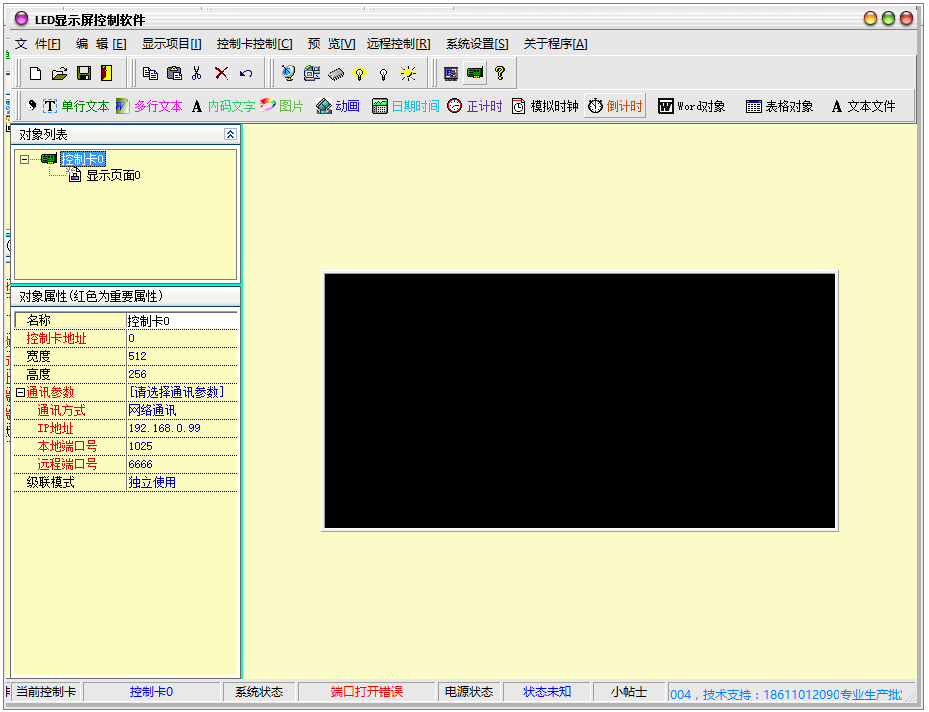This screenshot has width=929, height=712.
Task: Collapse the 对象列表 panel header
Action: (230, 133)
